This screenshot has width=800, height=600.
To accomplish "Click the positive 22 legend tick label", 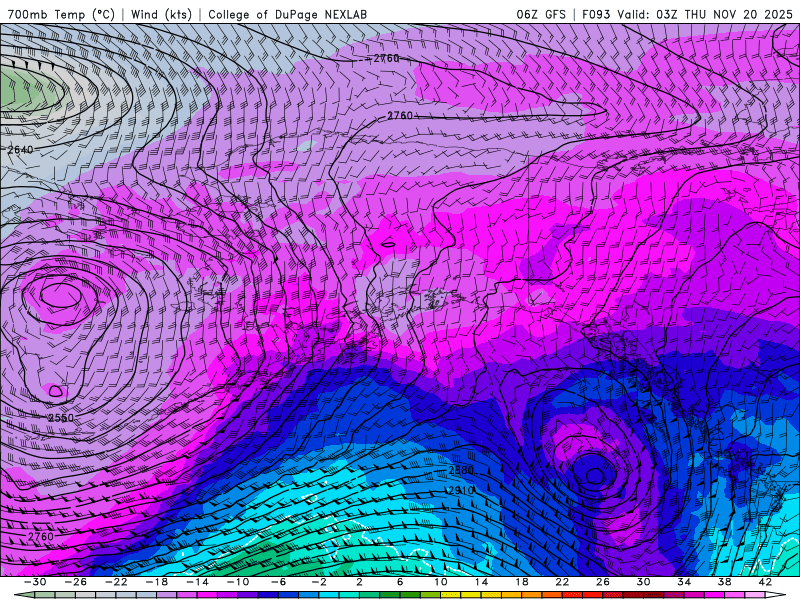I will [562, 582].
